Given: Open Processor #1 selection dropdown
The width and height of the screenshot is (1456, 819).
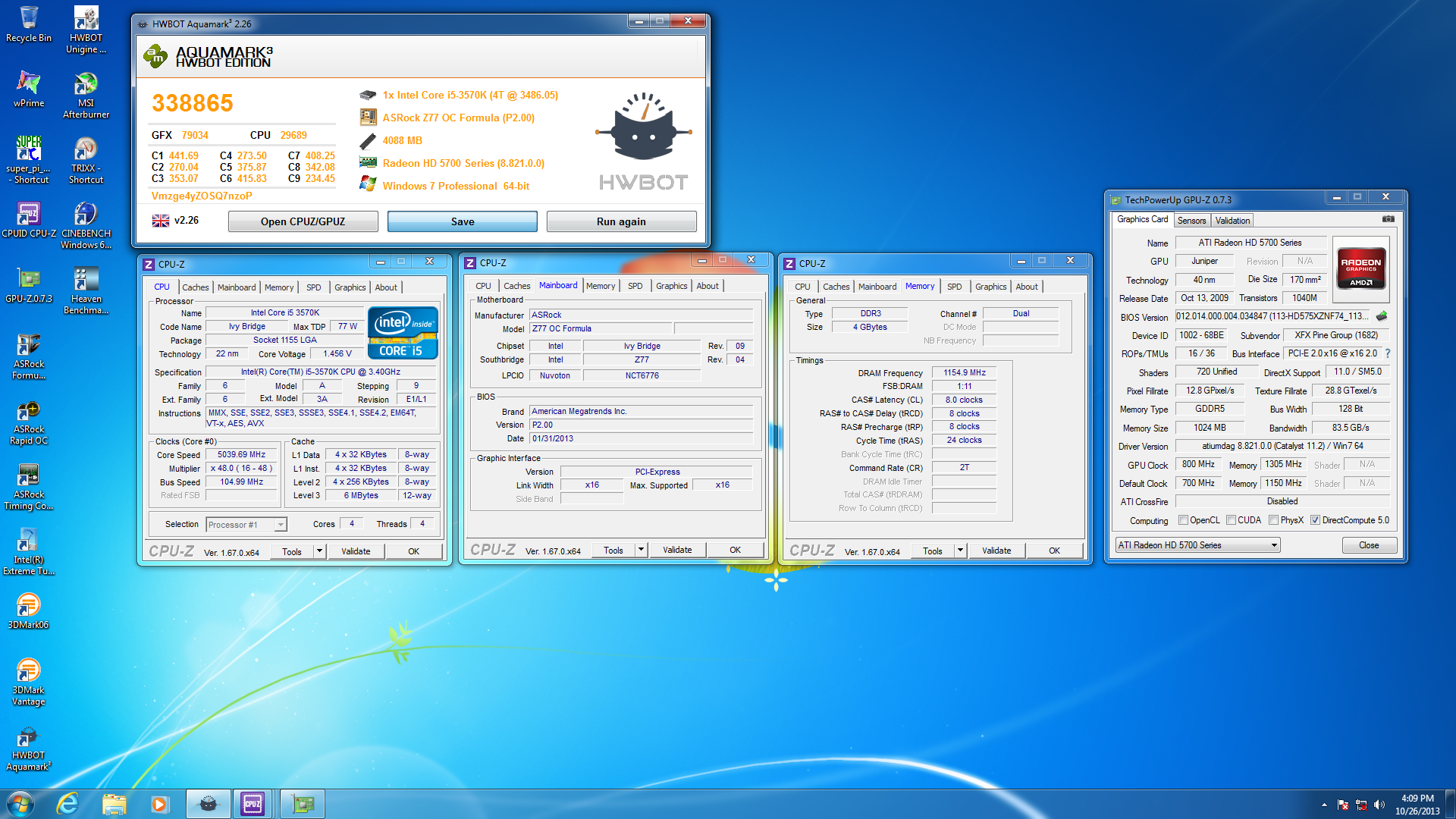Looking at the screenshot, I should (x=246, y=525).
